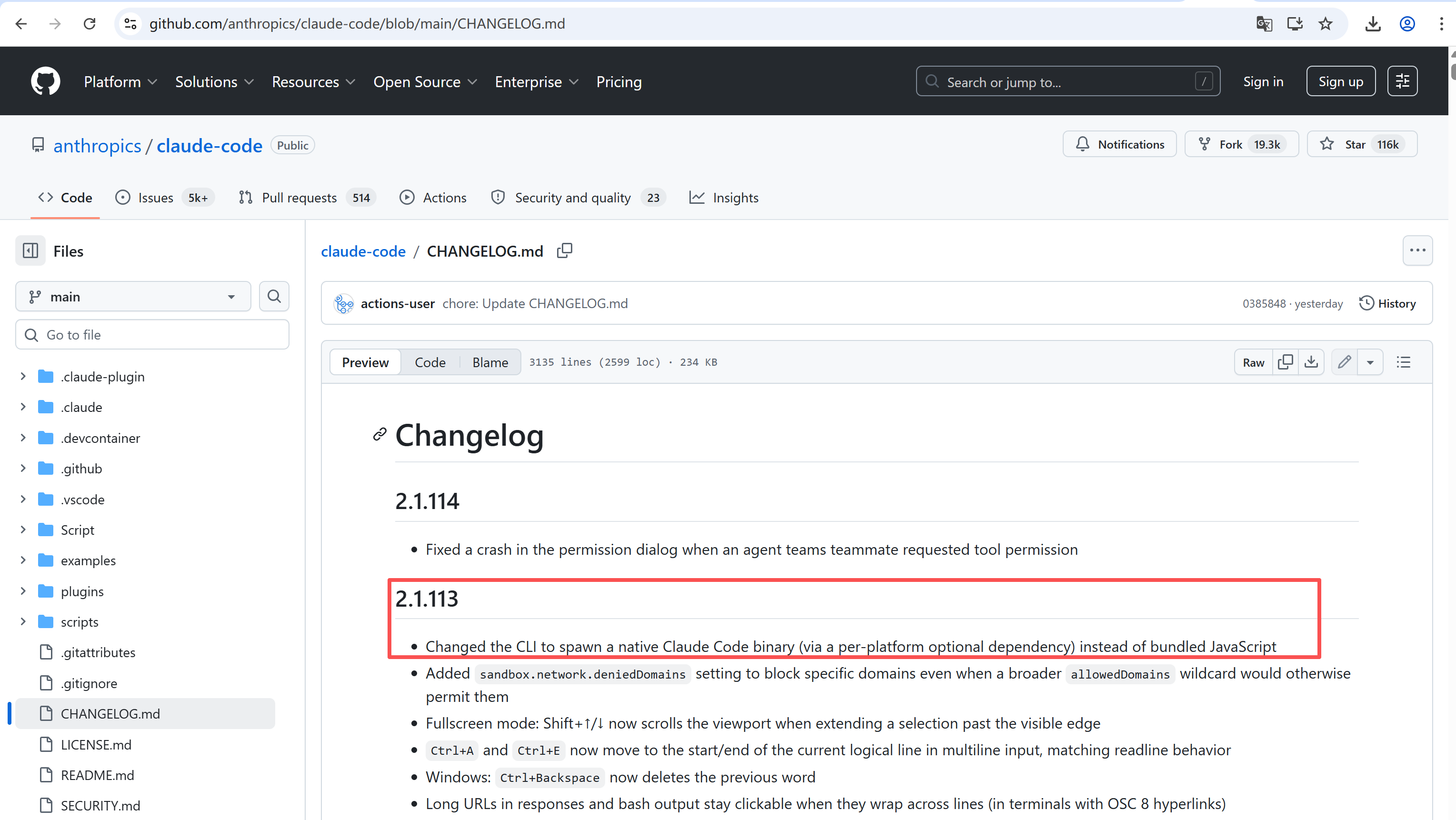Viewport: 1456px width, 820px height.
Task: Expand the Open Source menu
Action: click(x=425, y=81)
